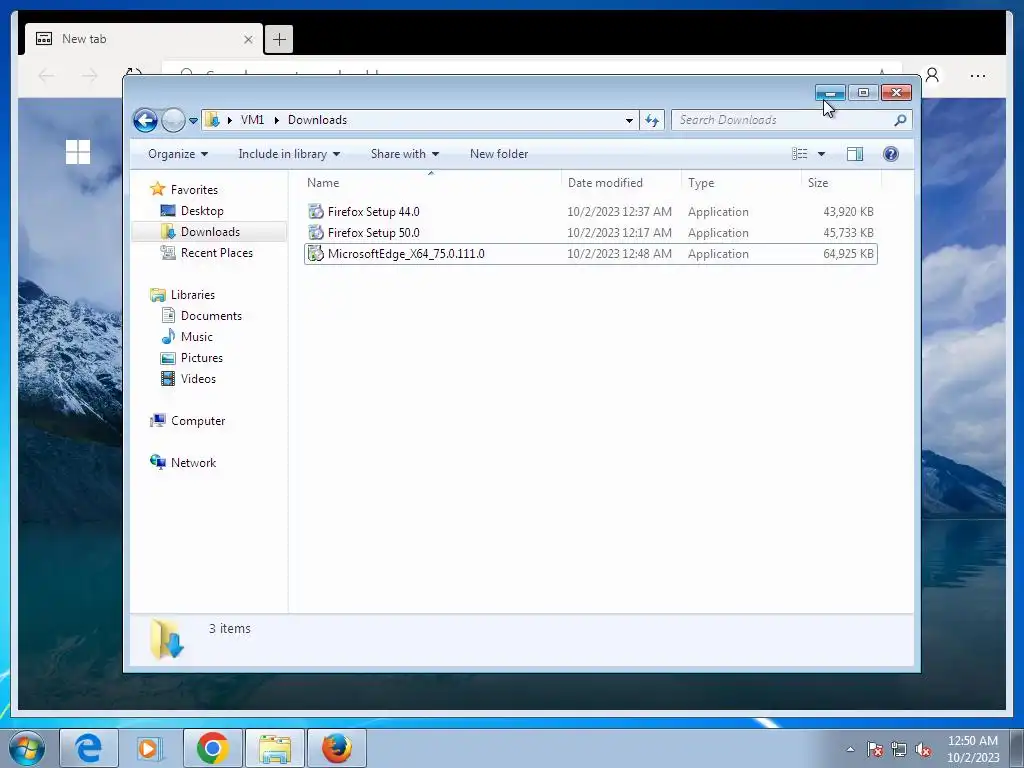Image resolution: width=1024 pixels, height=768 pixels.
Task: Select Computer in the navigation pane
Action: tap(198, 421)
